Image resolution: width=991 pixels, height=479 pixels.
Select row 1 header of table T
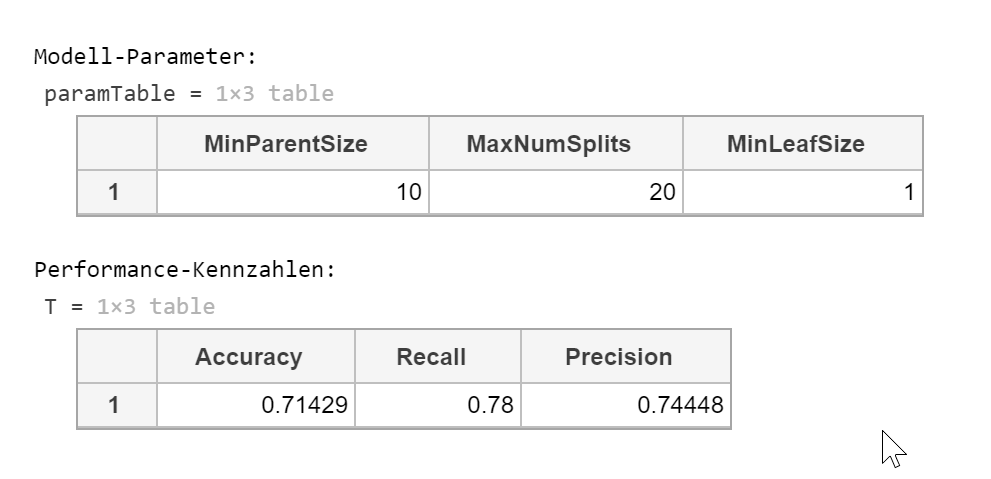coord(117,405)
